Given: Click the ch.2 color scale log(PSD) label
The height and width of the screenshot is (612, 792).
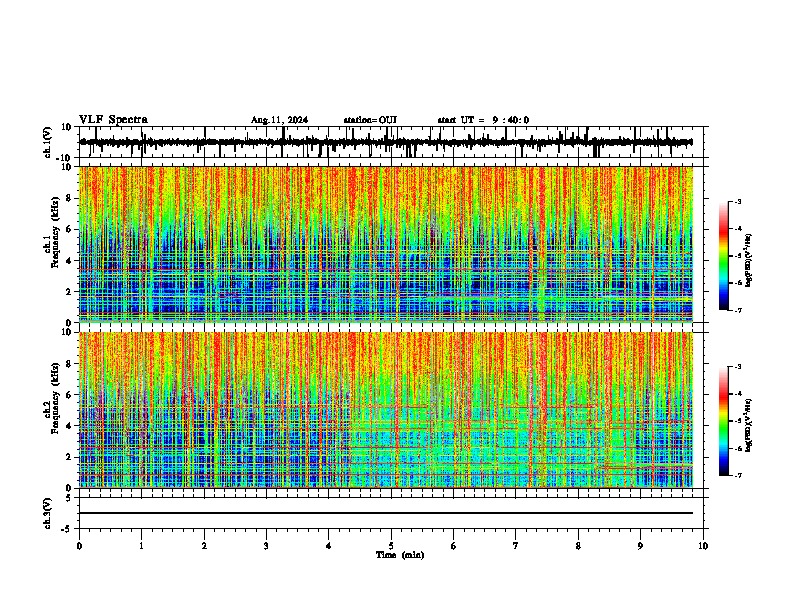Looking at the screenshot, I should point(749,426).
